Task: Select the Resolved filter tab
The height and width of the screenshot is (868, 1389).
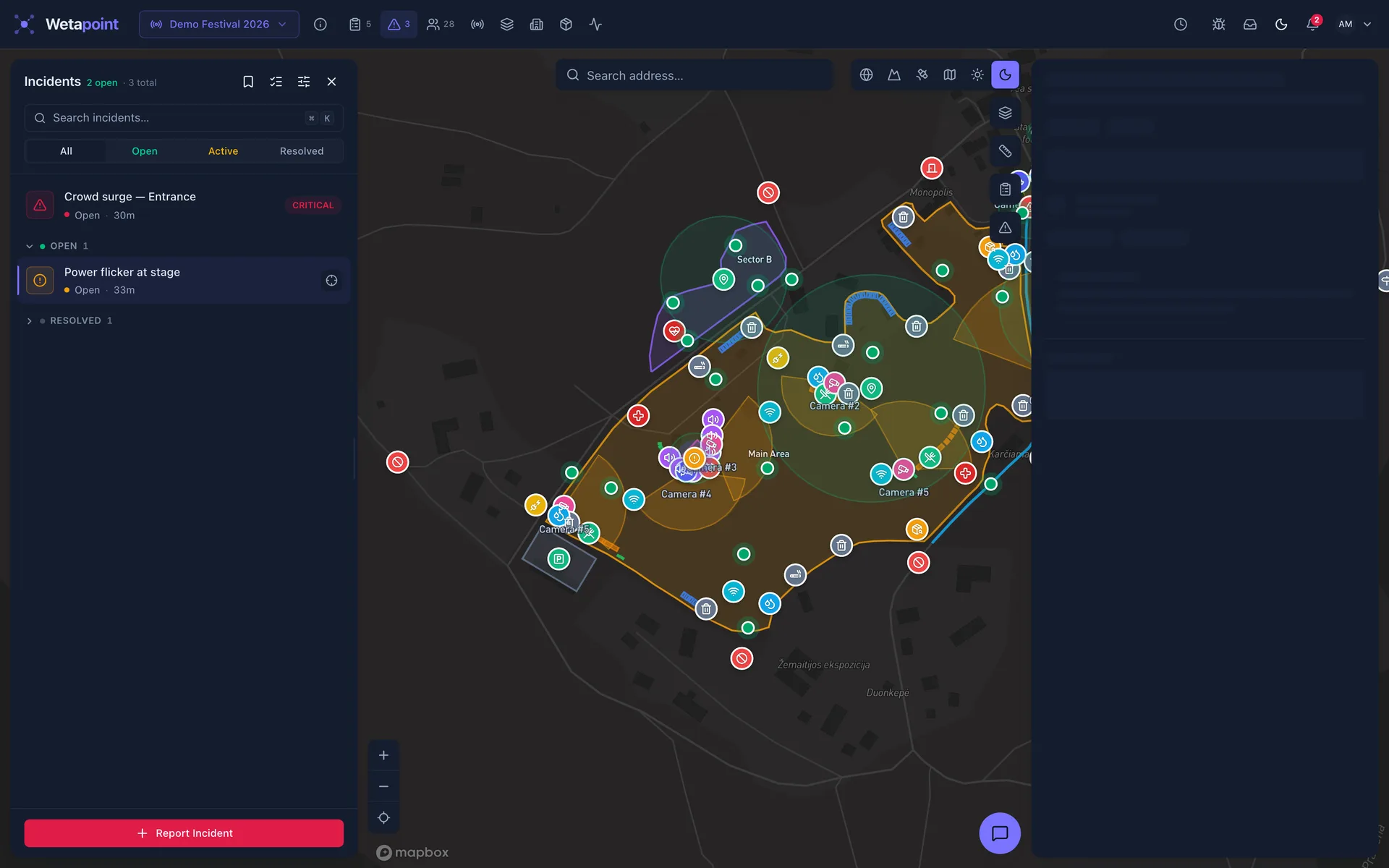Action: click(x=302, y=151)
